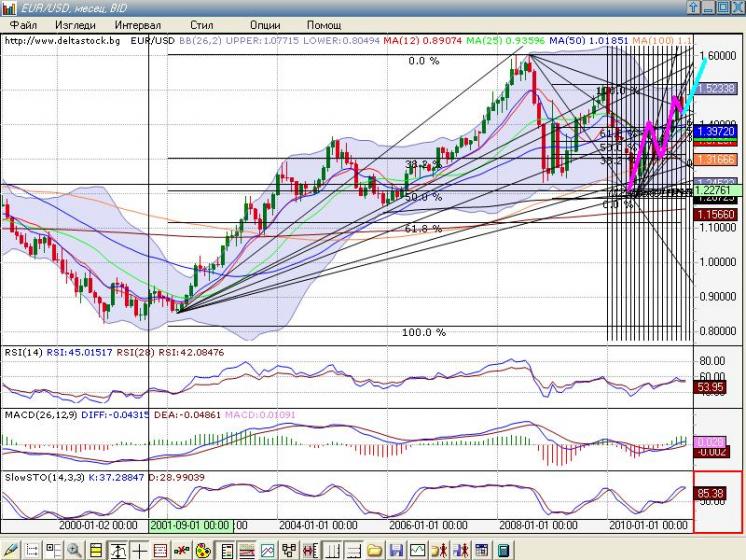
Task: Open the Опции menu
Action: tap(265, 25)
